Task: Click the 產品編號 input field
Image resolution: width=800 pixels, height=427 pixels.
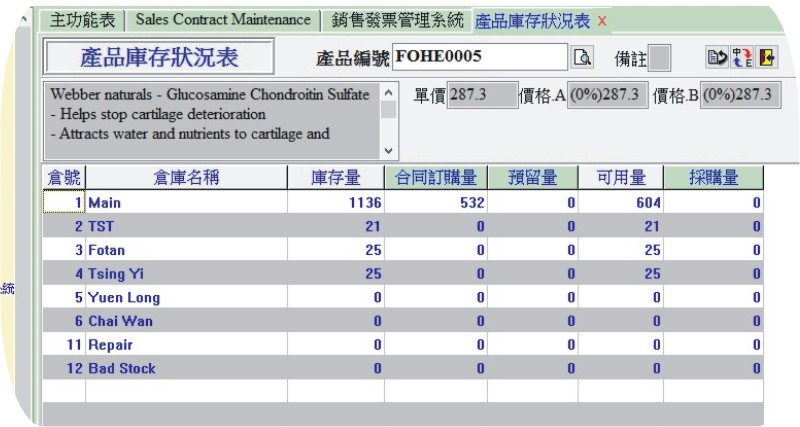Action: click(480, 58)
